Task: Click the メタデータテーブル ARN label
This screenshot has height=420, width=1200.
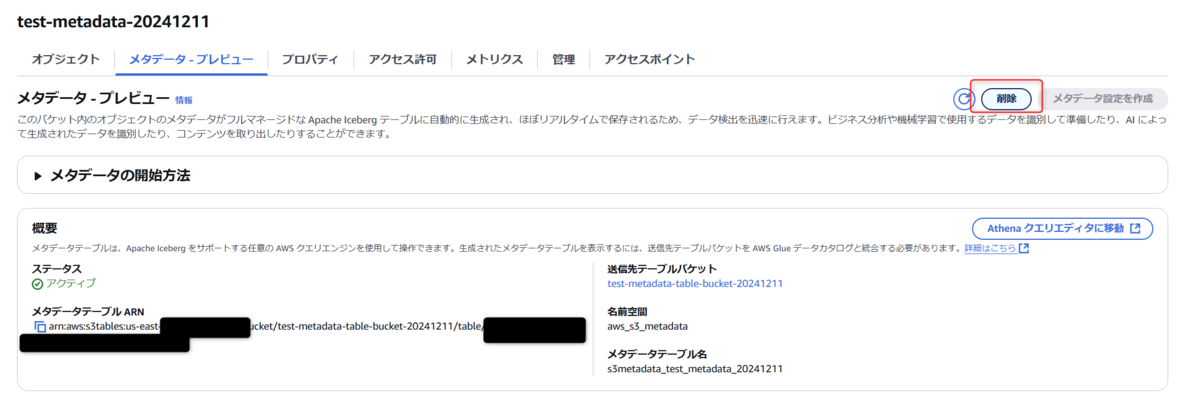Action: (x=88, y=311)
